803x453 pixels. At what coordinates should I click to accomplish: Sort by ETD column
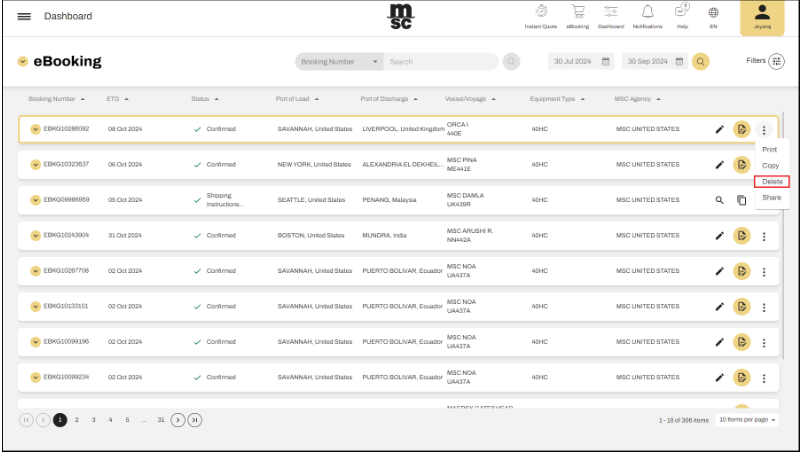click(x=117, y=99)
